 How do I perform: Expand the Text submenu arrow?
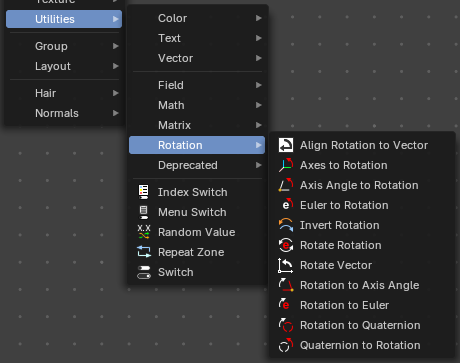258,38
